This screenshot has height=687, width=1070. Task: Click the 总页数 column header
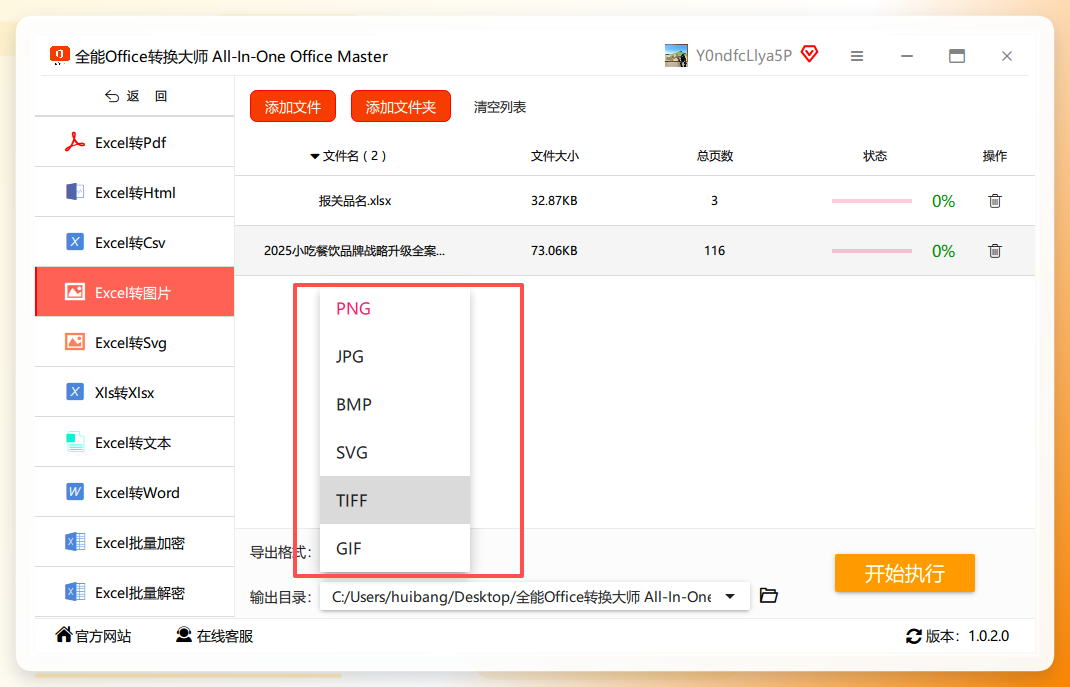pyautogui.click(x=714, y=156)
